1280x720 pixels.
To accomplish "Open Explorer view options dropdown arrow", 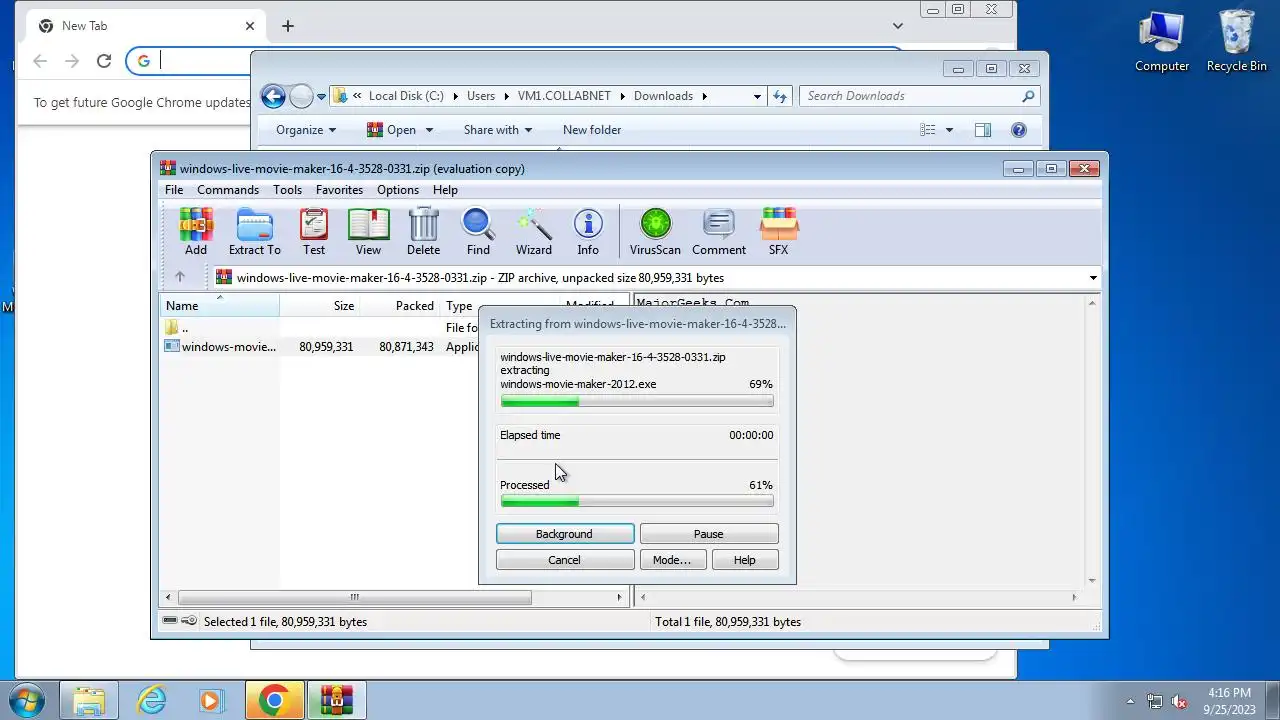I will pos(949,130).
